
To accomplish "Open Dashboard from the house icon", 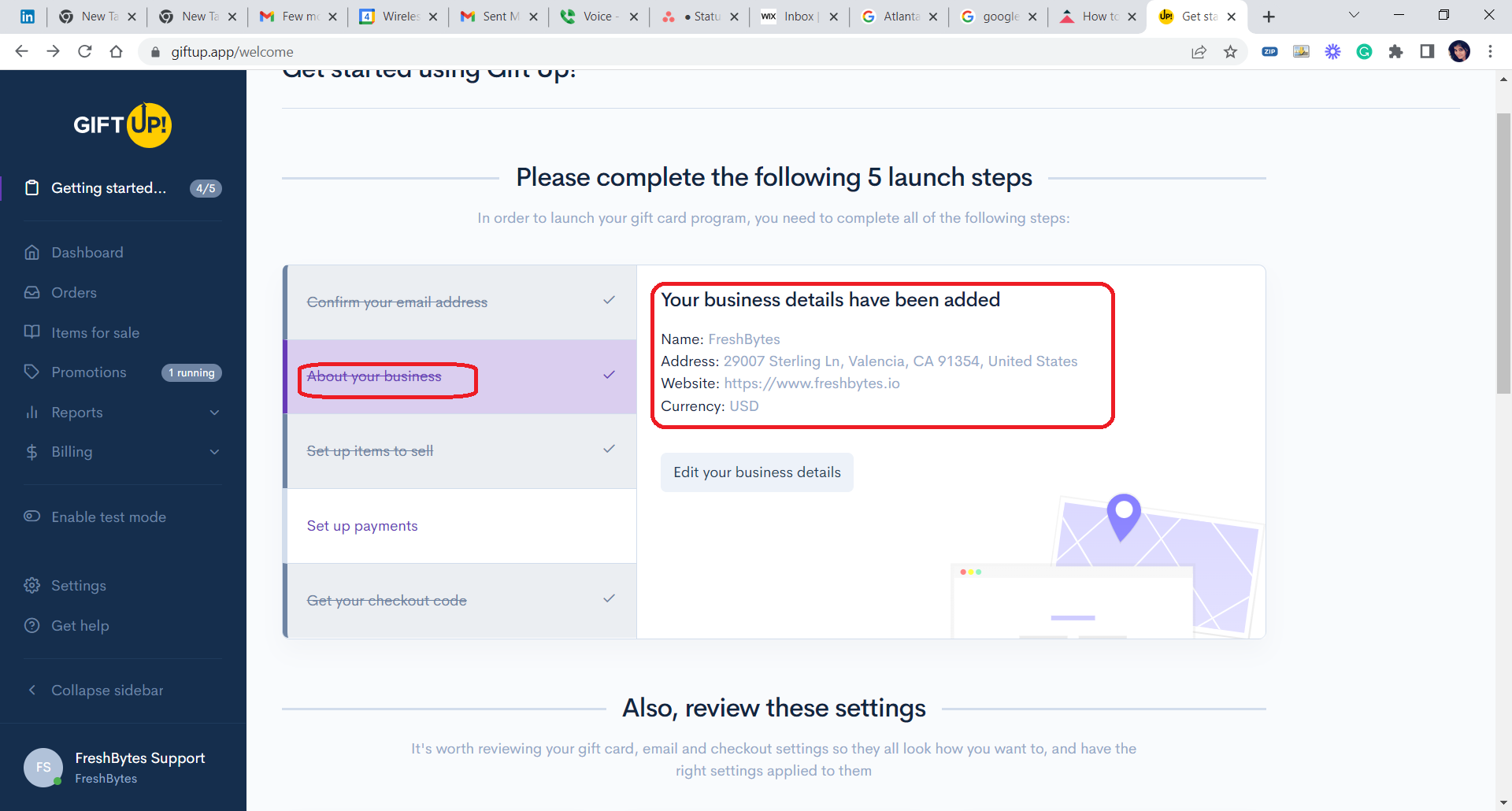I will (32, 253).
